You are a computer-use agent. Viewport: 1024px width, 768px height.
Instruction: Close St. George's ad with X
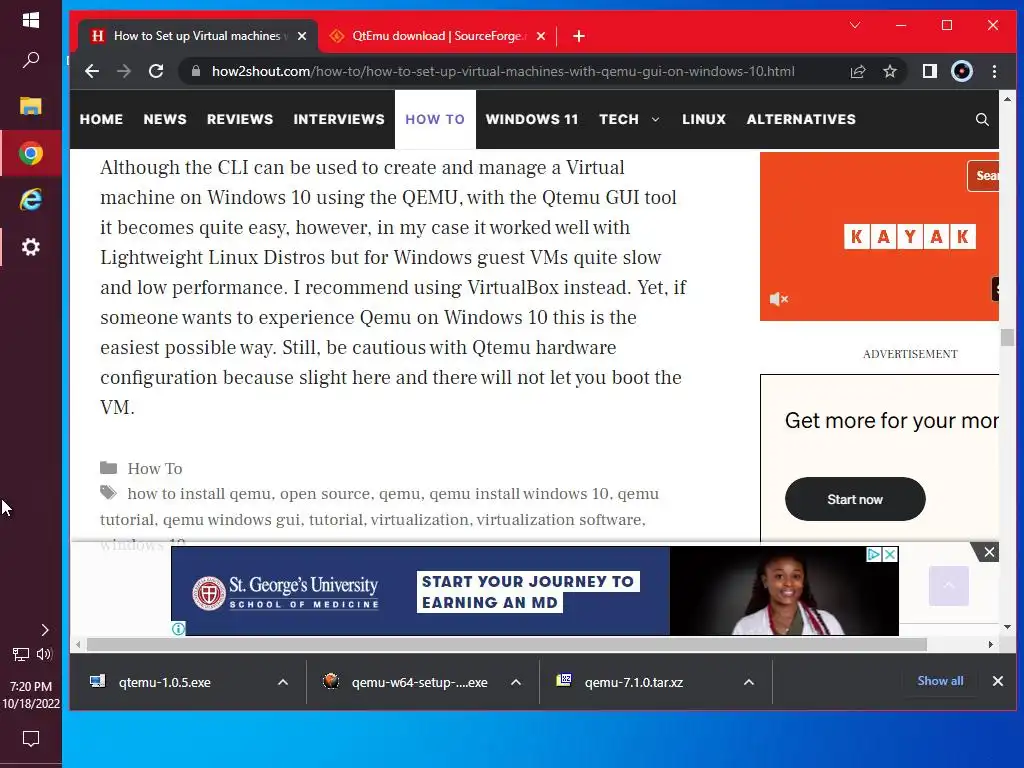(889, 554)
